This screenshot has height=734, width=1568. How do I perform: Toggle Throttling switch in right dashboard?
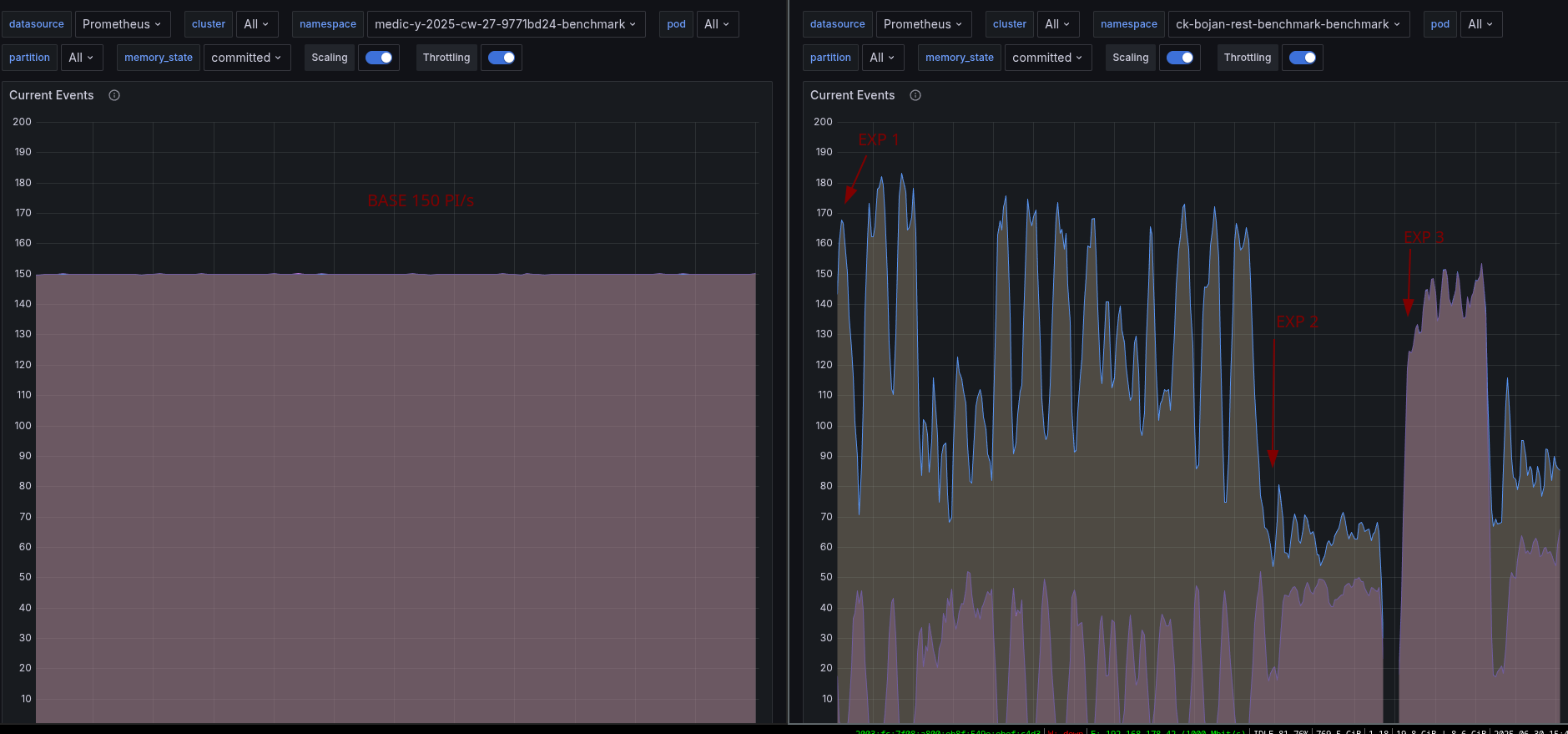1303,58
